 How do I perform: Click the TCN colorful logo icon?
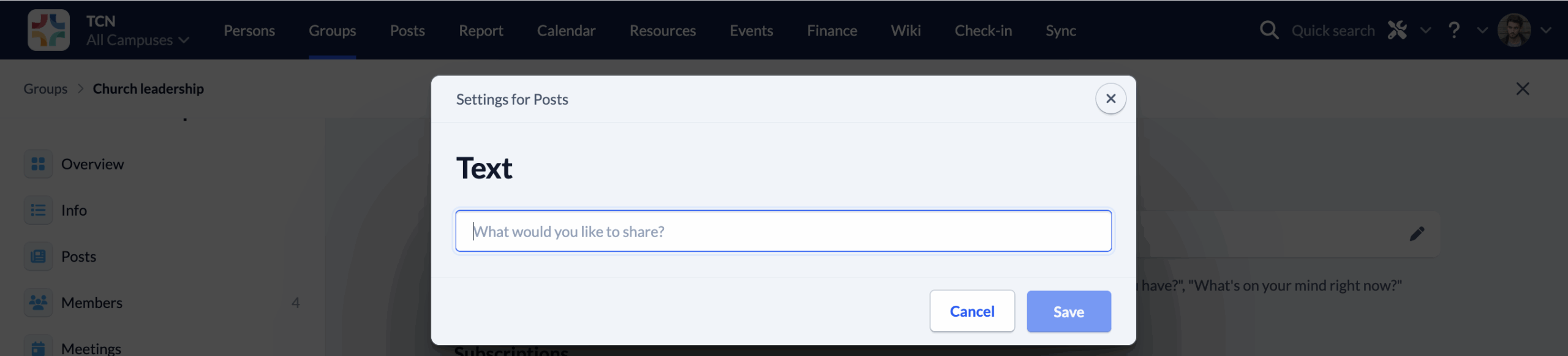pyautogui.click(x=48, y=30)
